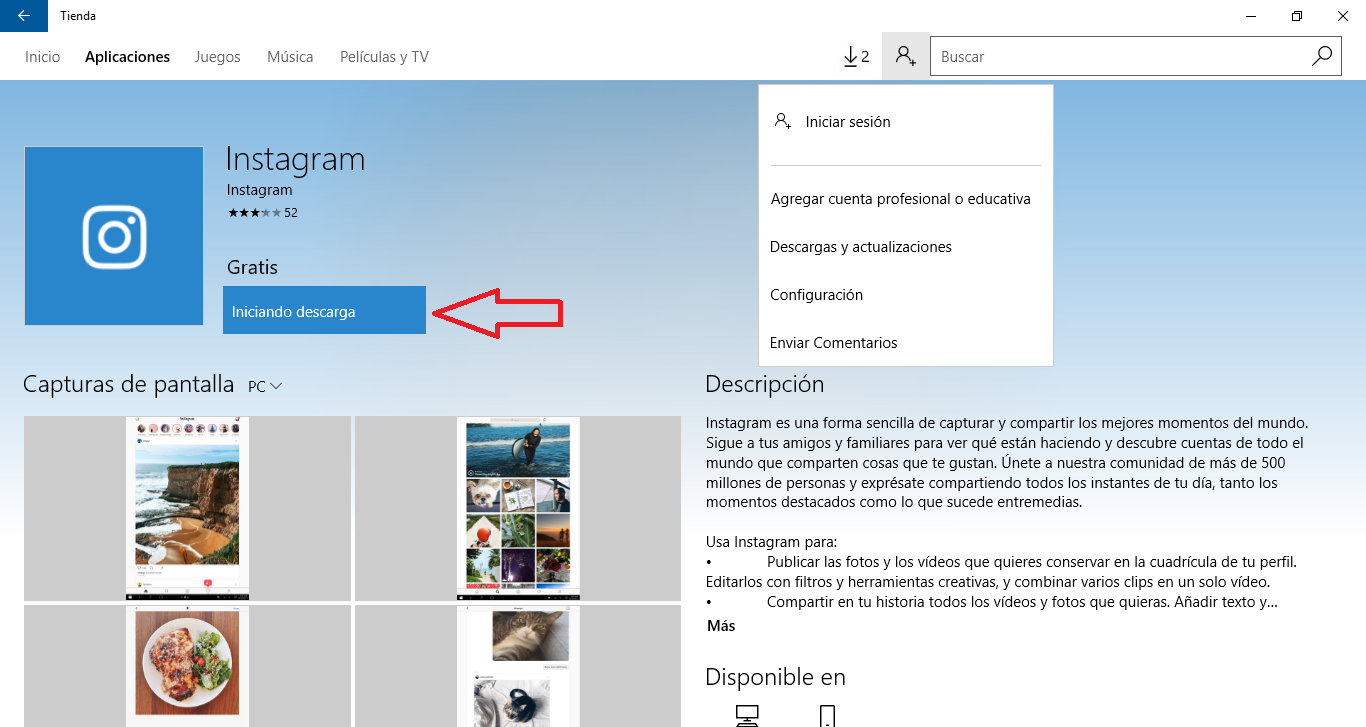1366x727 pixels.
Task: Close the Tienda window
Action: 1343,16
